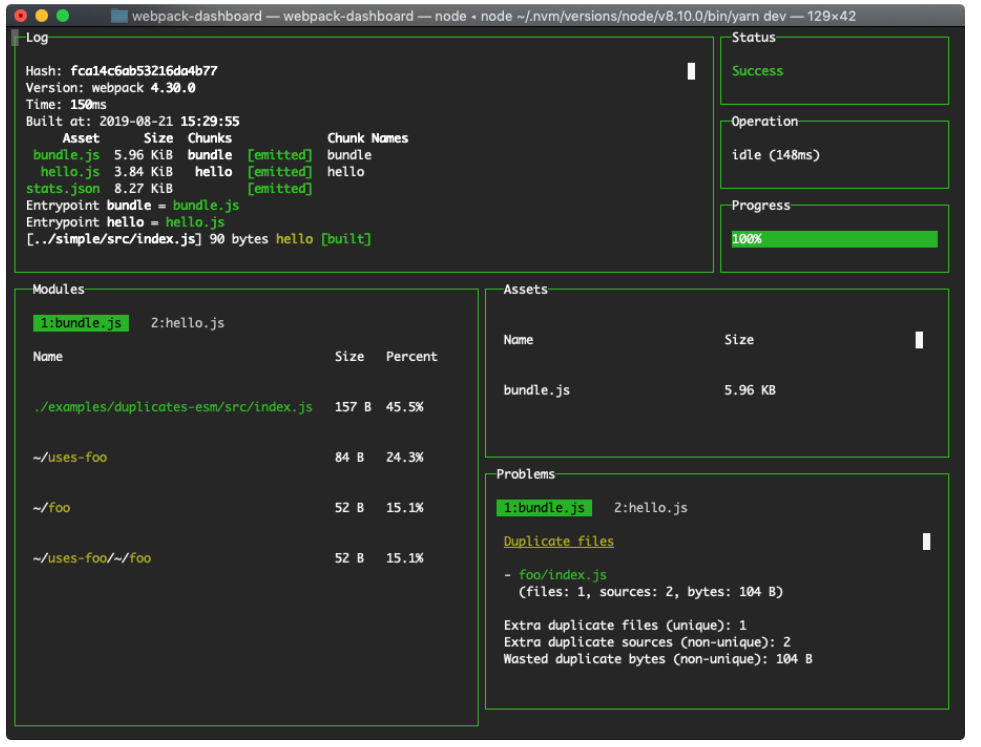The image size is (981, 747).
Task: Click the 5.96 KiB size in Log table
Action: coord(145,156)
